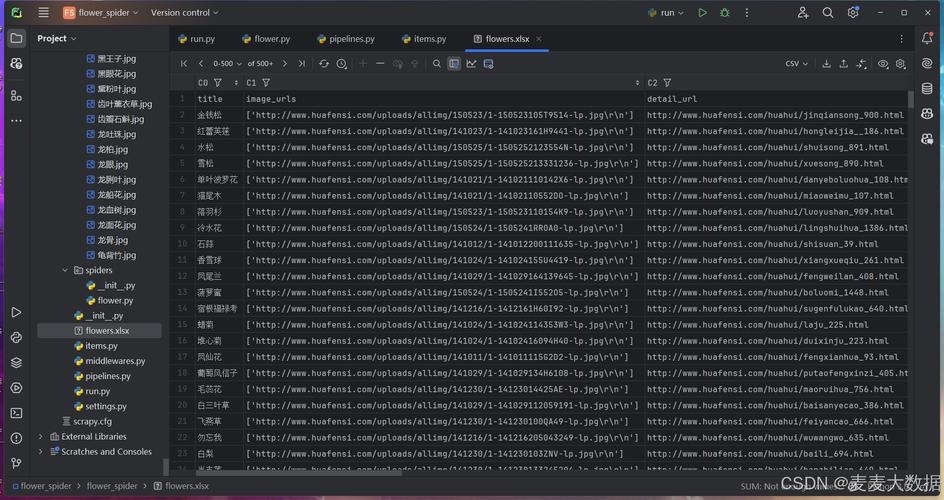Toggle the table view mode button
944x500 pixels.
(x=454, y=64)
